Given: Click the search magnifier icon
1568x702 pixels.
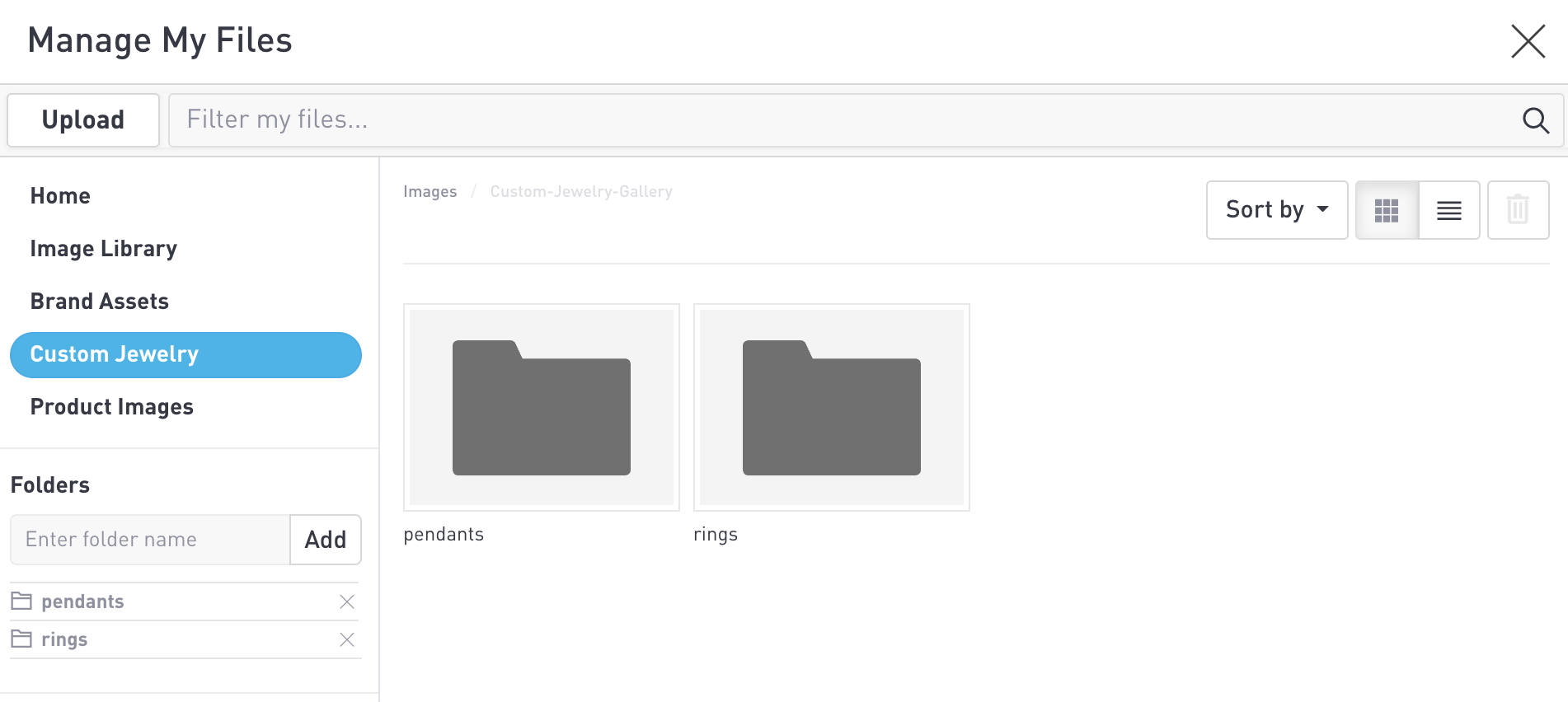Looking at the screenshot, I should (x=1535, y=120).
